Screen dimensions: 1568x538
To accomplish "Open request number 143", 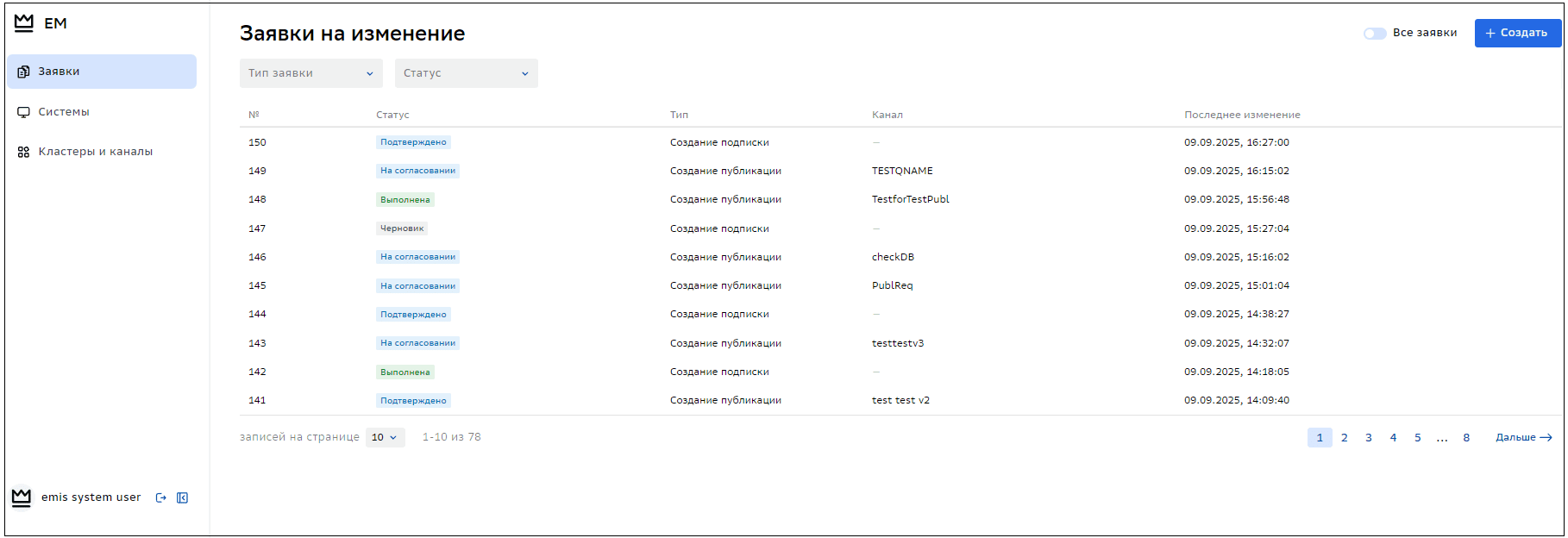I will click(900, 343).
